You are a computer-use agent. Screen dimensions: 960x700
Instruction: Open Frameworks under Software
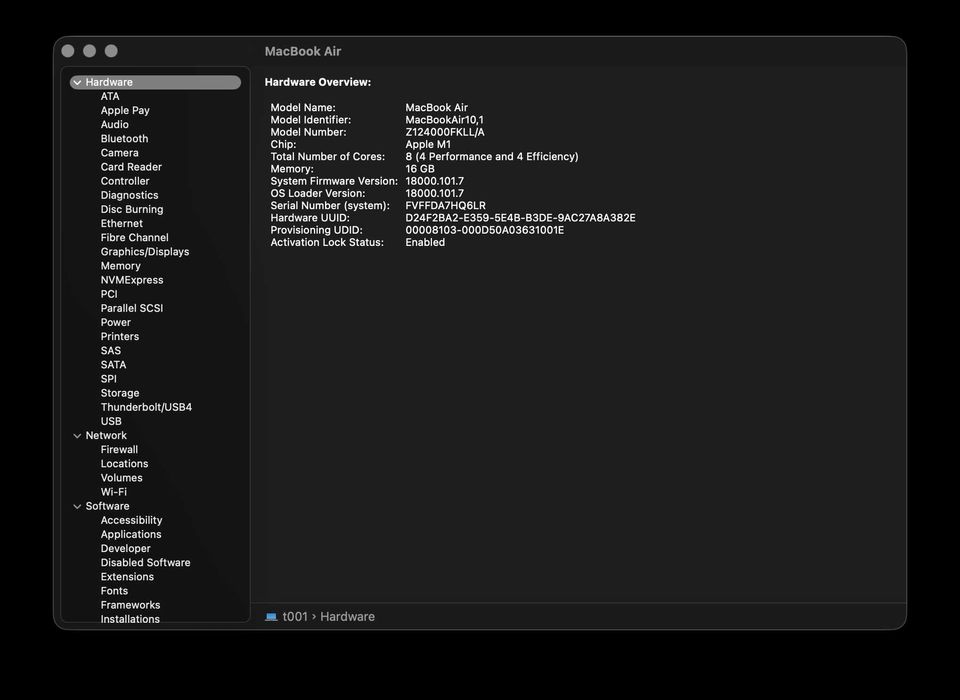(130, 605)
